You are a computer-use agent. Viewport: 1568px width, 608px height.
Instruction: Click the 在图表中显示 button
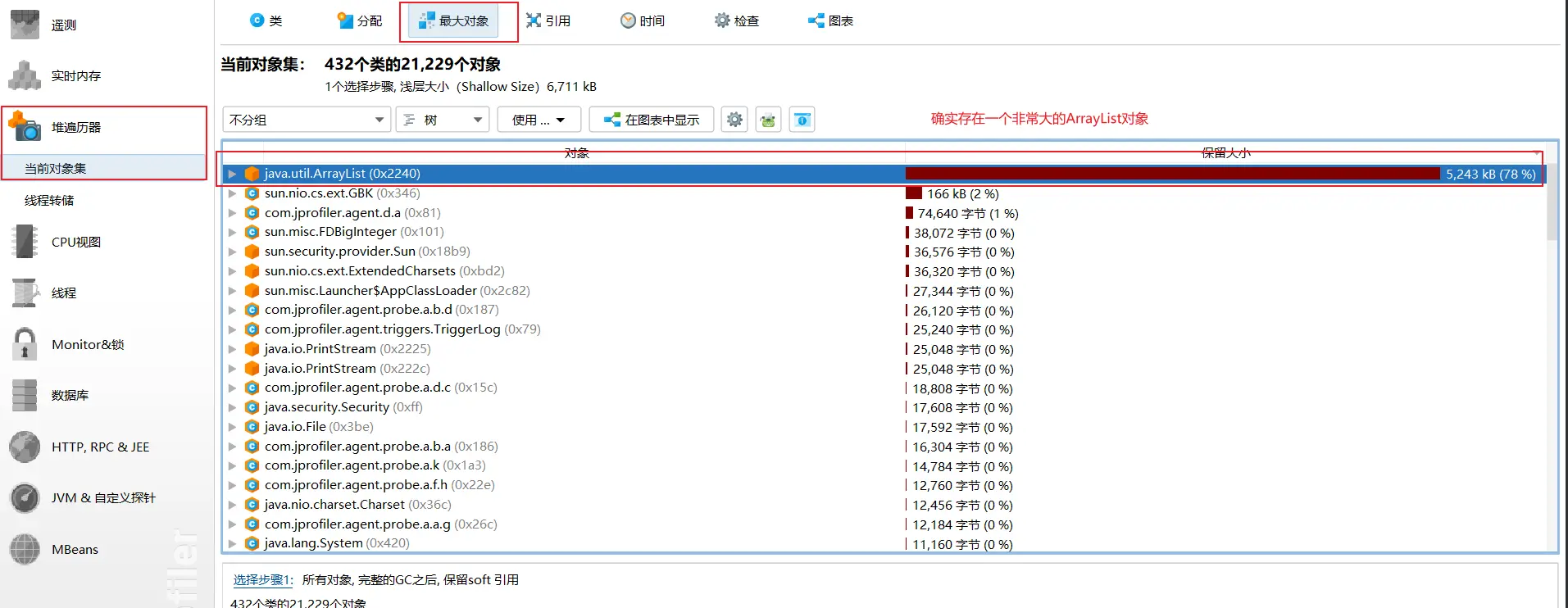point(652,120)
